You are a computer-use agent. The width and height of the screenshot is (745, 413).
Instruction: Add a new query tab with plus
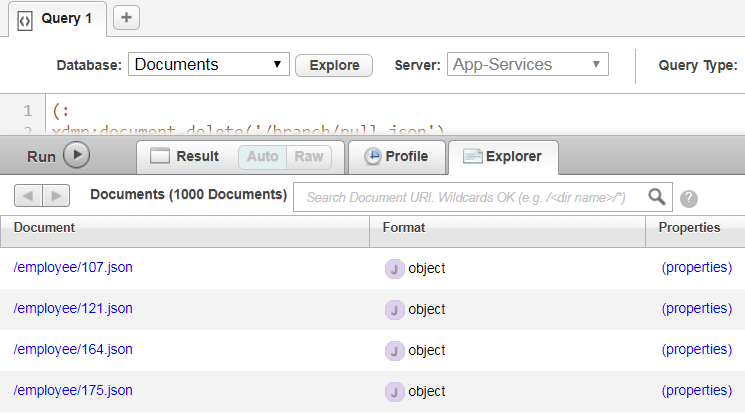[x=126, y=17]
